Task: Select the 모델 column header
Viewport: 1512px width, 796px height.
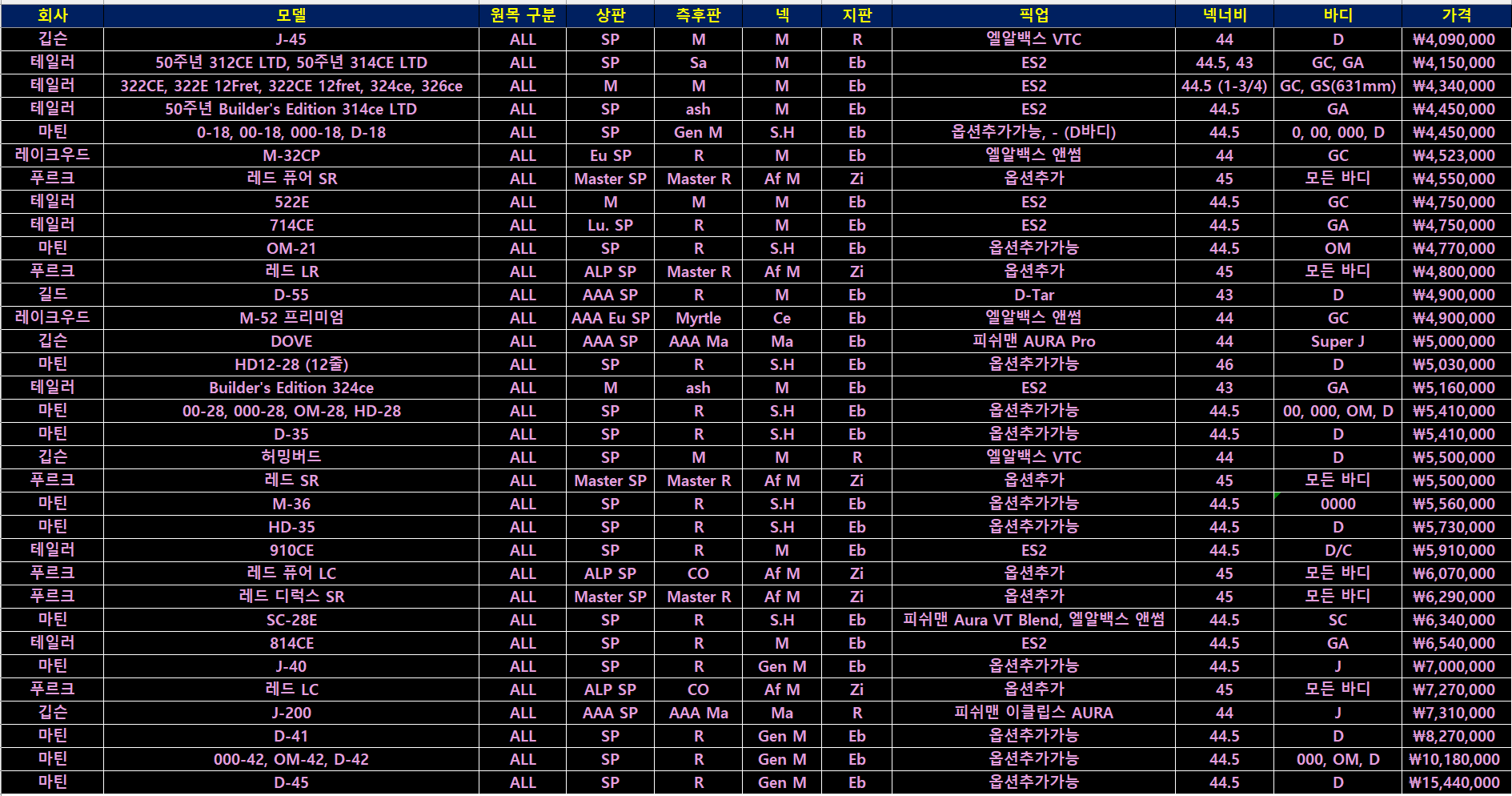Action: (x=291, y=15)
